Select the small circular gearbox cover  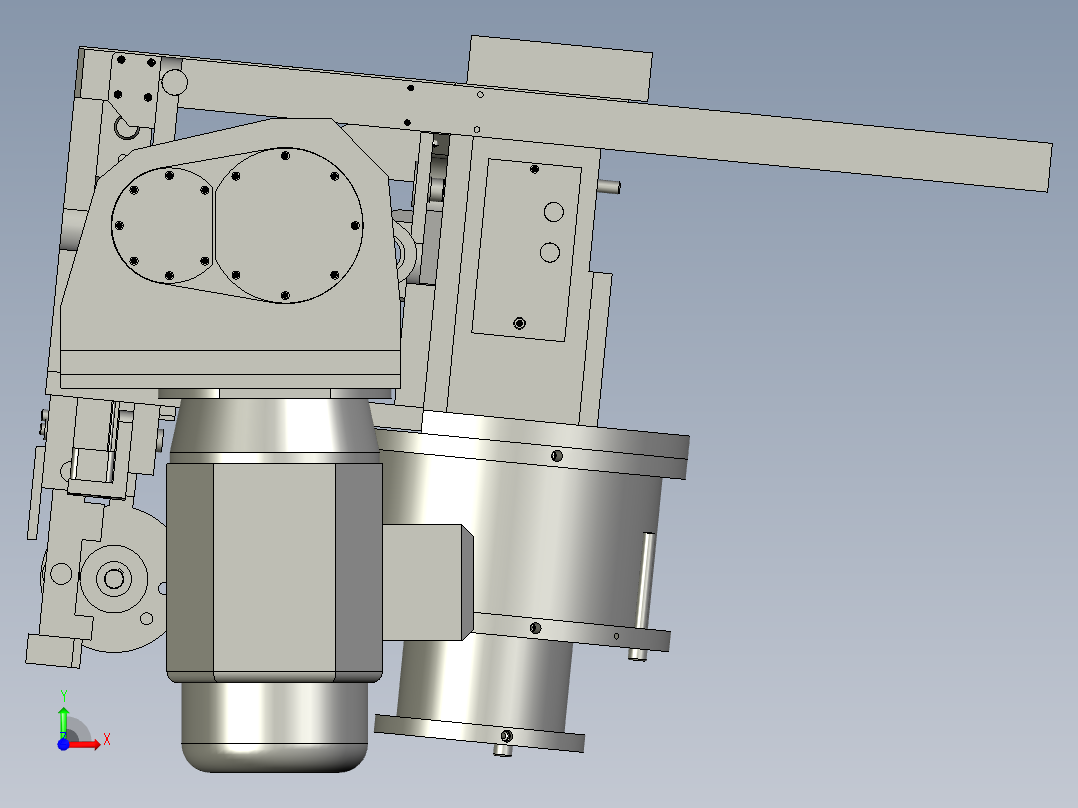[164, 226]
